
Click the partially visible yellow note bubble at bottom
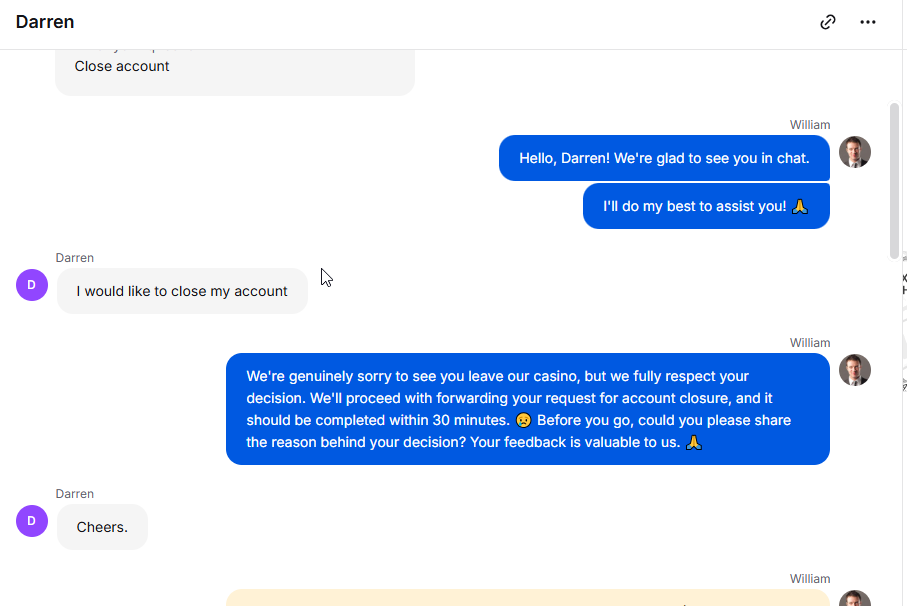tap(528, 598)
